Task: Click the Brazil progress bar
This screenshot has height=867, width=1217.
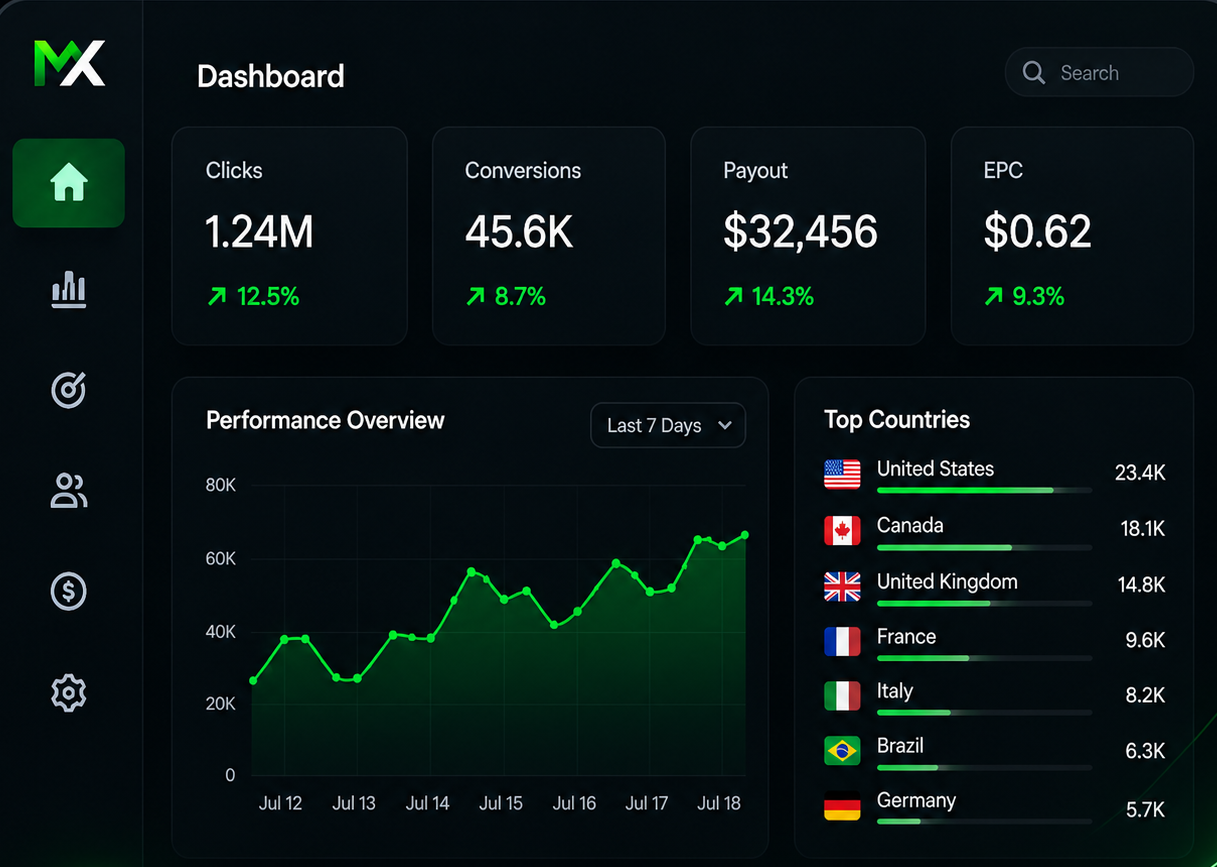Action: [984, 768]
